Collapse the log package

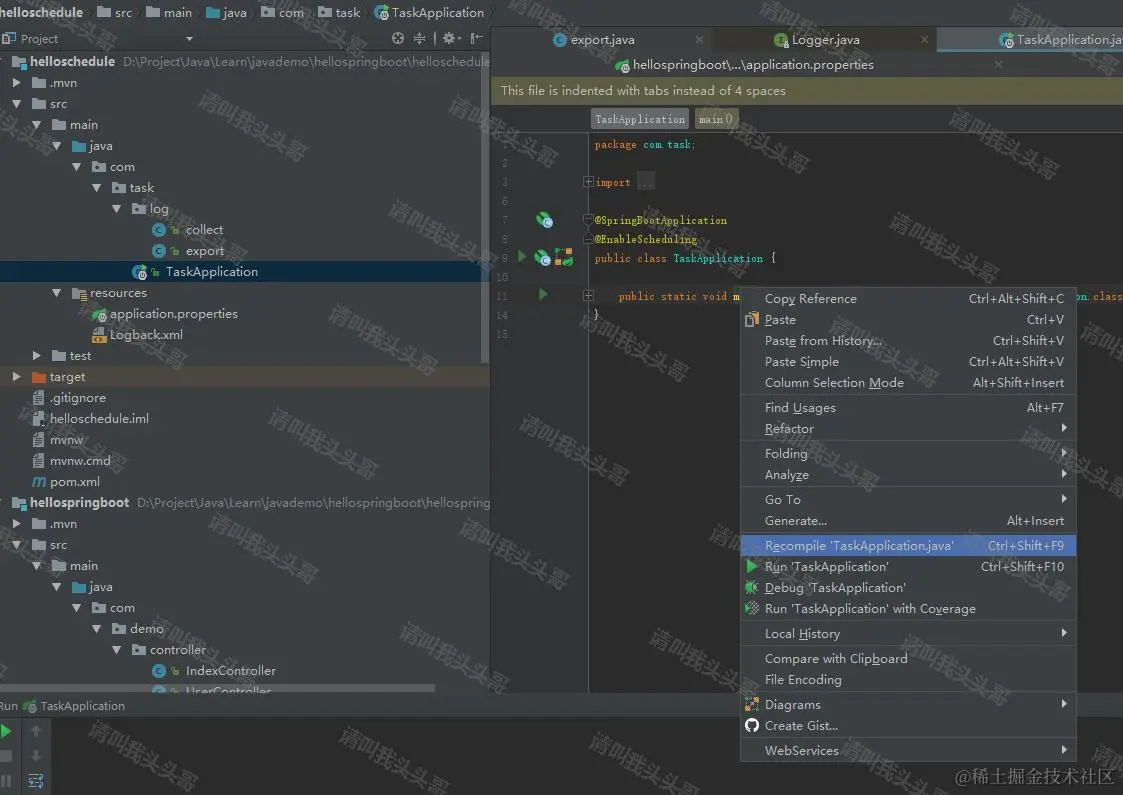(x=117, y=209)
